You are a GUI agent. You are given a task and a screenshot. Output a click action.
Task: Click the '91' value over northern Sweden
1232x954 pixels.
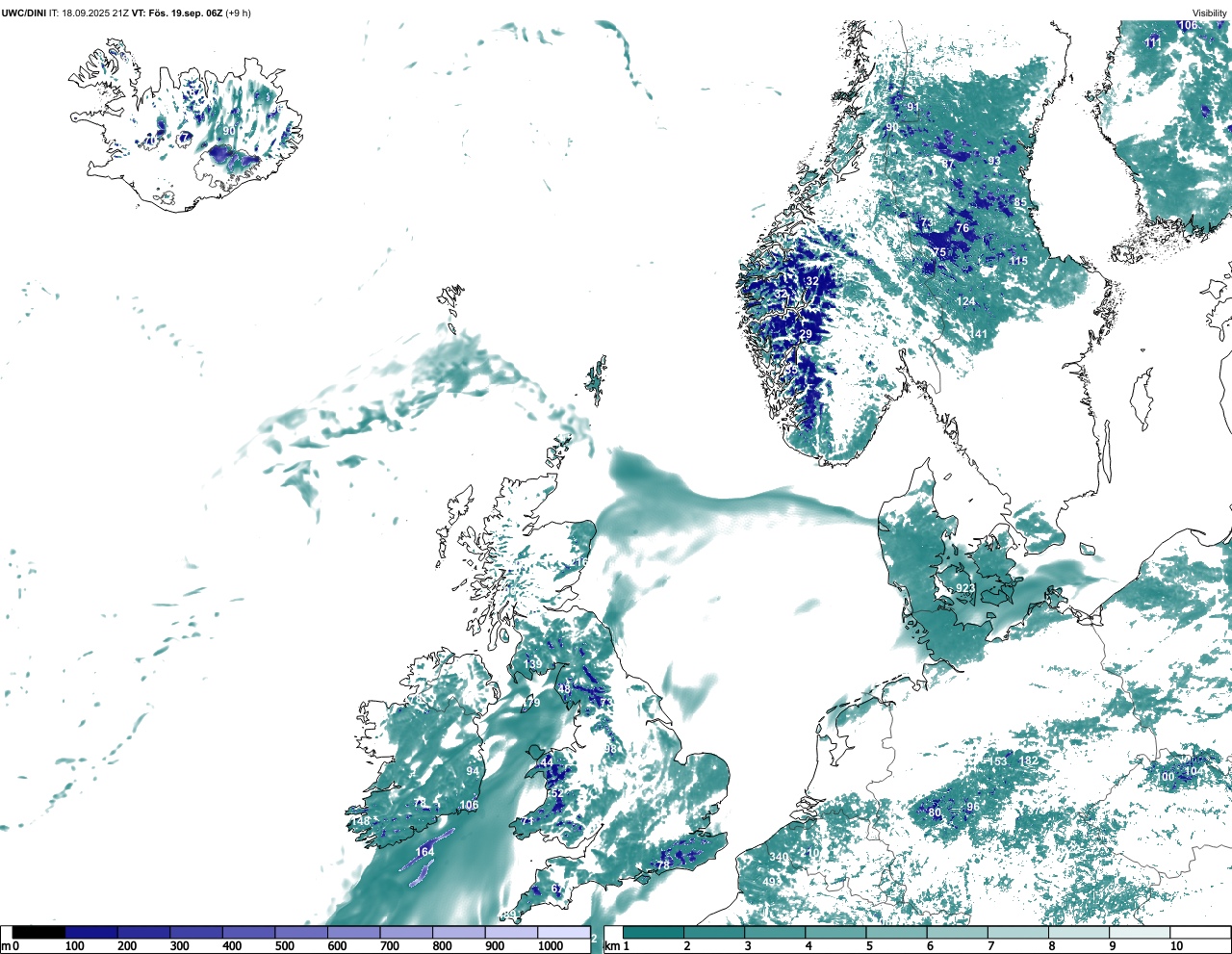pos(912,107)
